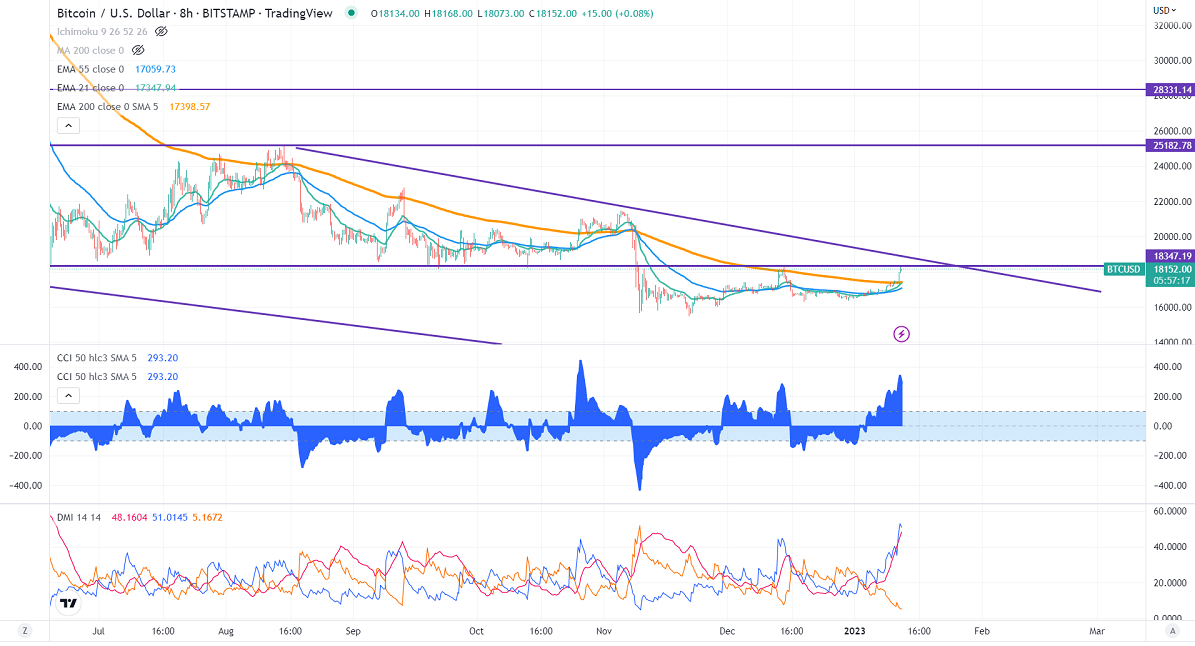Open the USD currency dropdown
The width and height of the screenshot is (1195, 646).
pos(1165,11)
